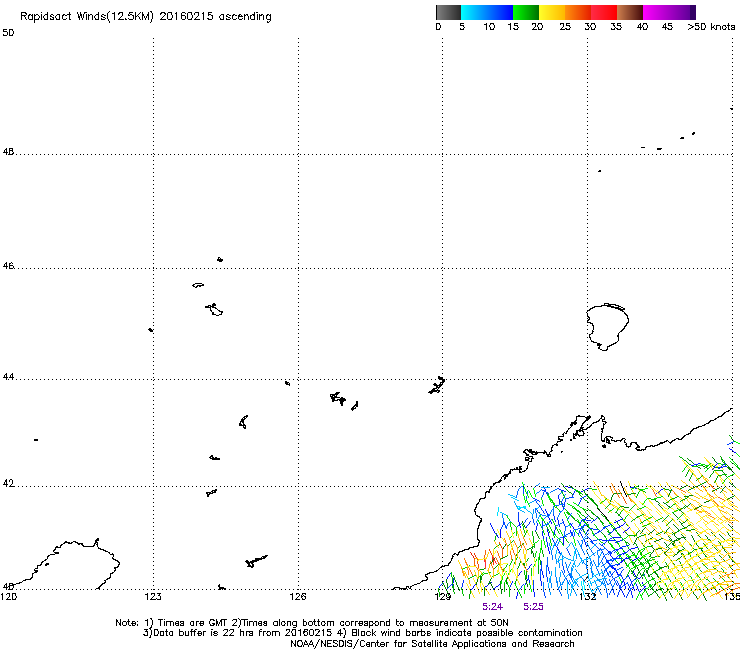Click the 50 latitude axis label
The image size is (740, 650).
[x=8, y=33]
